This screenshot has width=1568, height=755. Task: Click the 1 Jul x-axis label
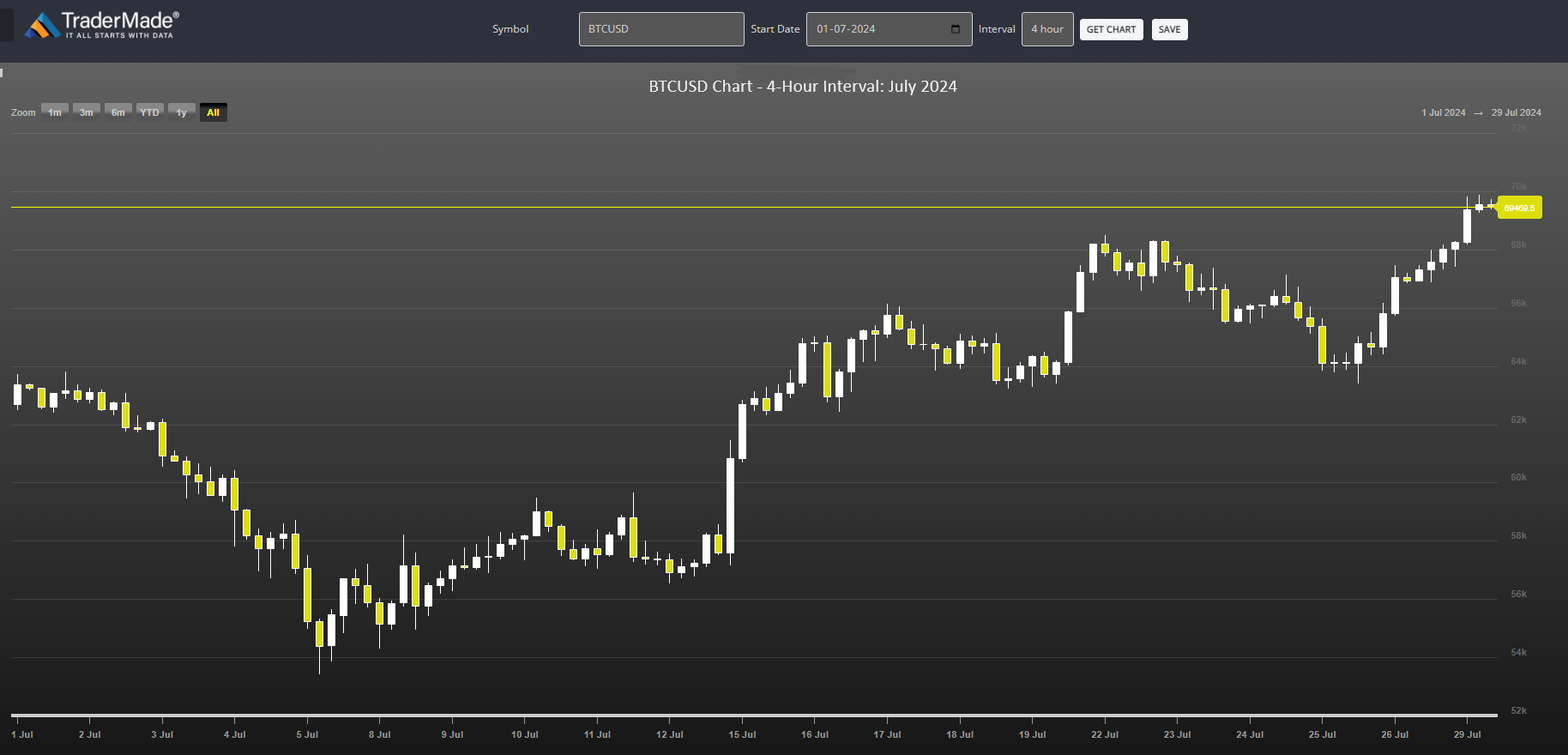coord(22,734)
